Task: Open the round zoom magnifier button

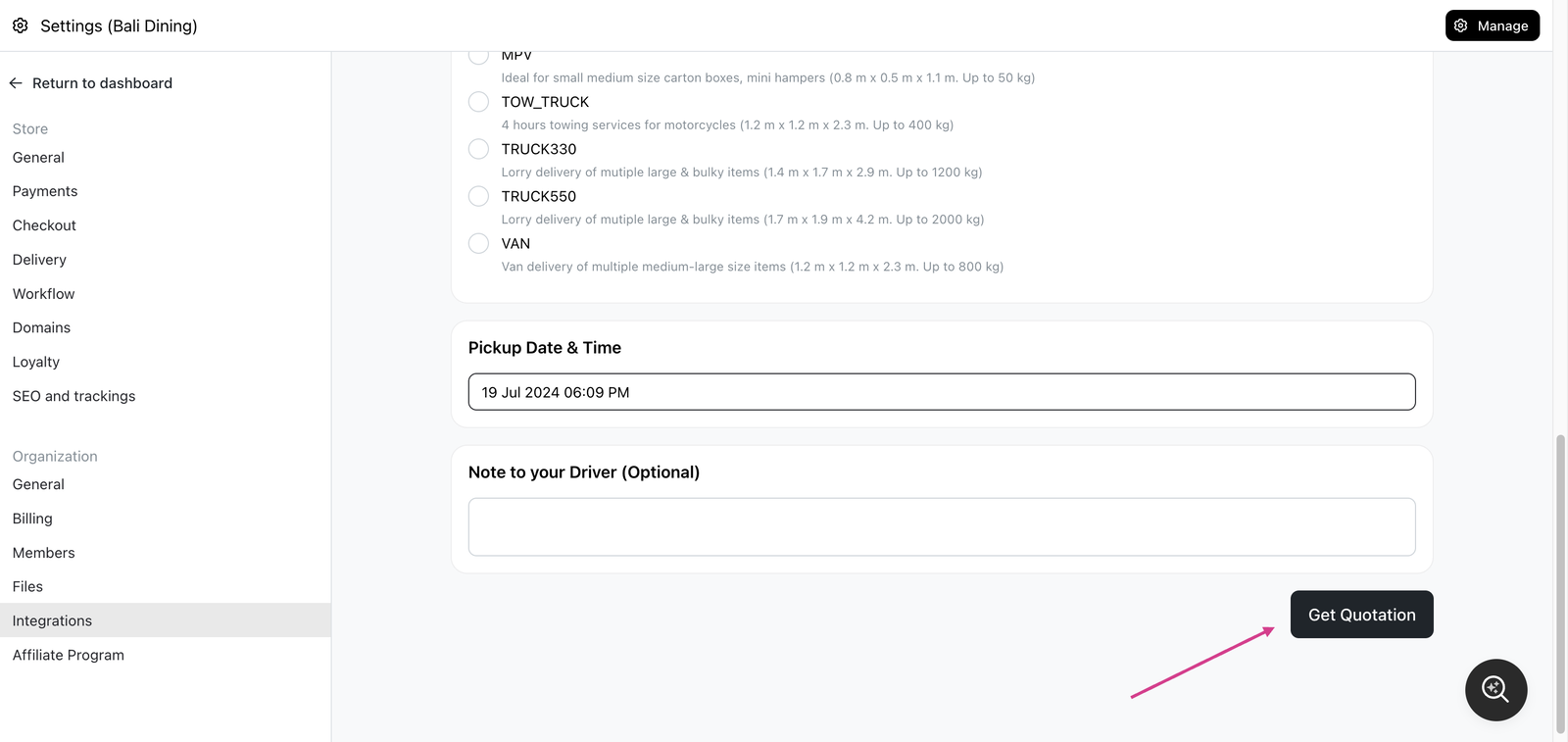Action: coord(1495,690)
